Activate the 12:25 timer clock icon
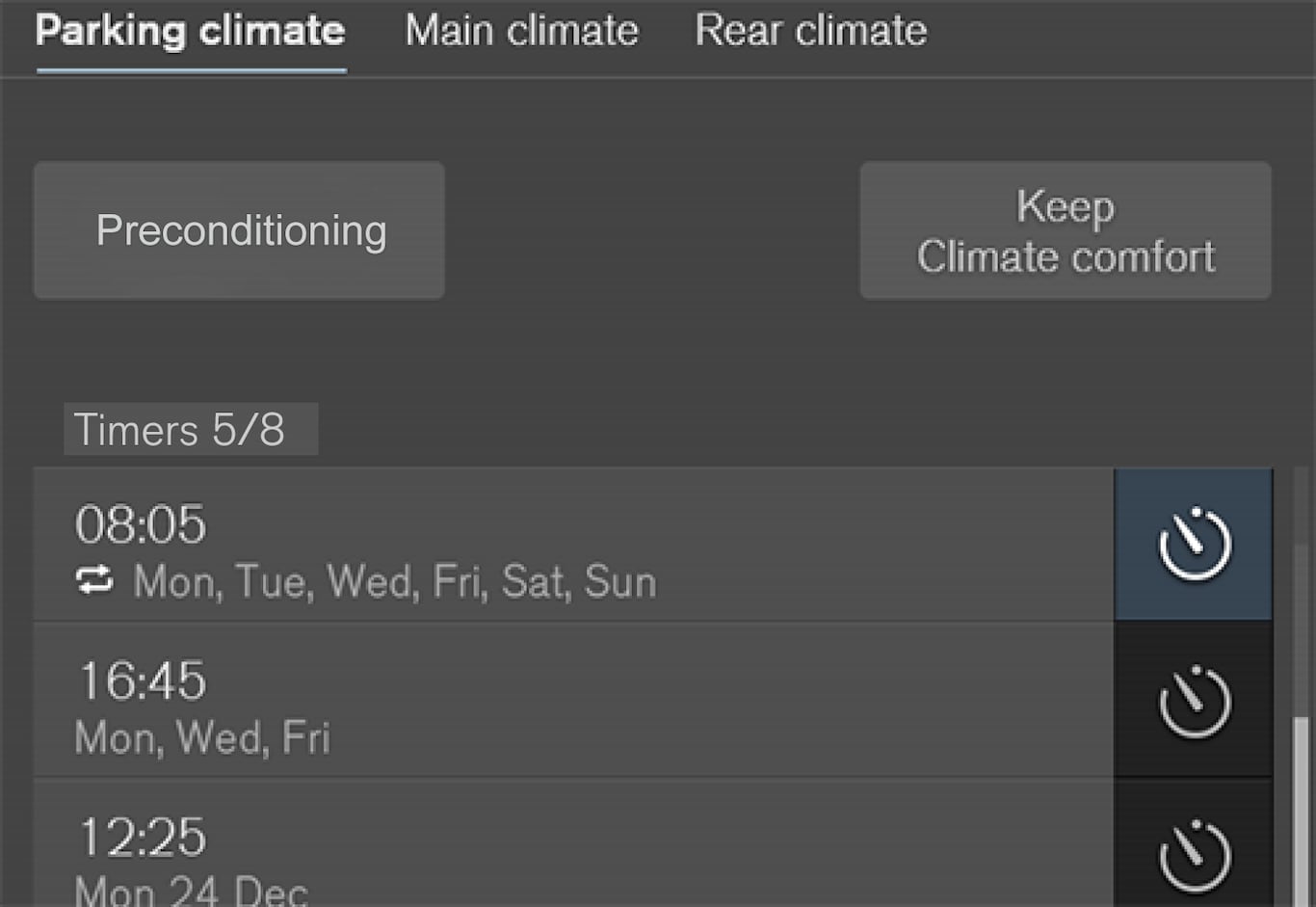Image resolution: width=1316 pixels, height=907 pixels. (x=1194, y=855)
